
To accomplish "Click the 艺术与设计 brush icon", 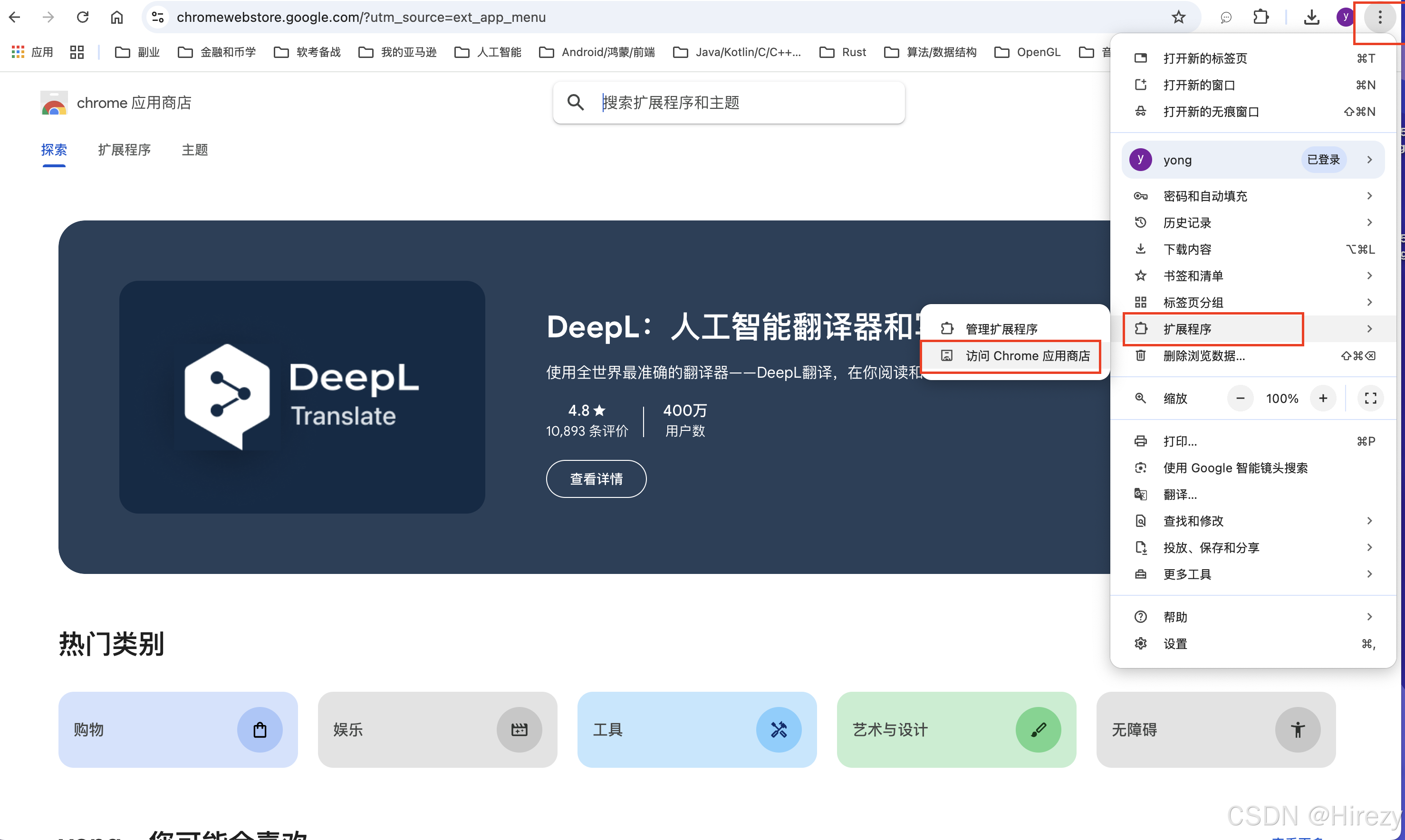I will tap(1038, 730).
